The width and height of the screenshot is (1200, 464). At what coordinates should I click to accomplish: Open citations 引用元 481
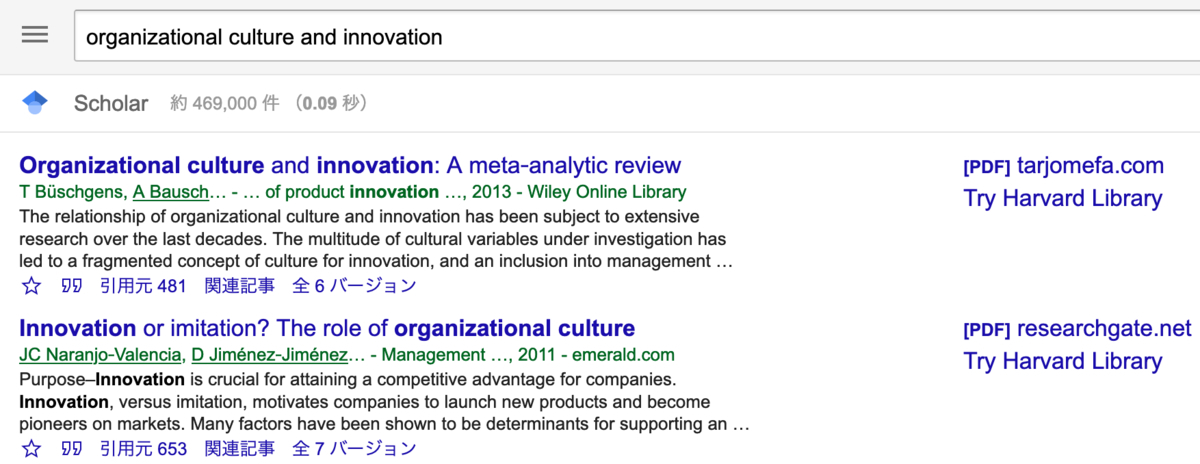click(x=143, y=286)
